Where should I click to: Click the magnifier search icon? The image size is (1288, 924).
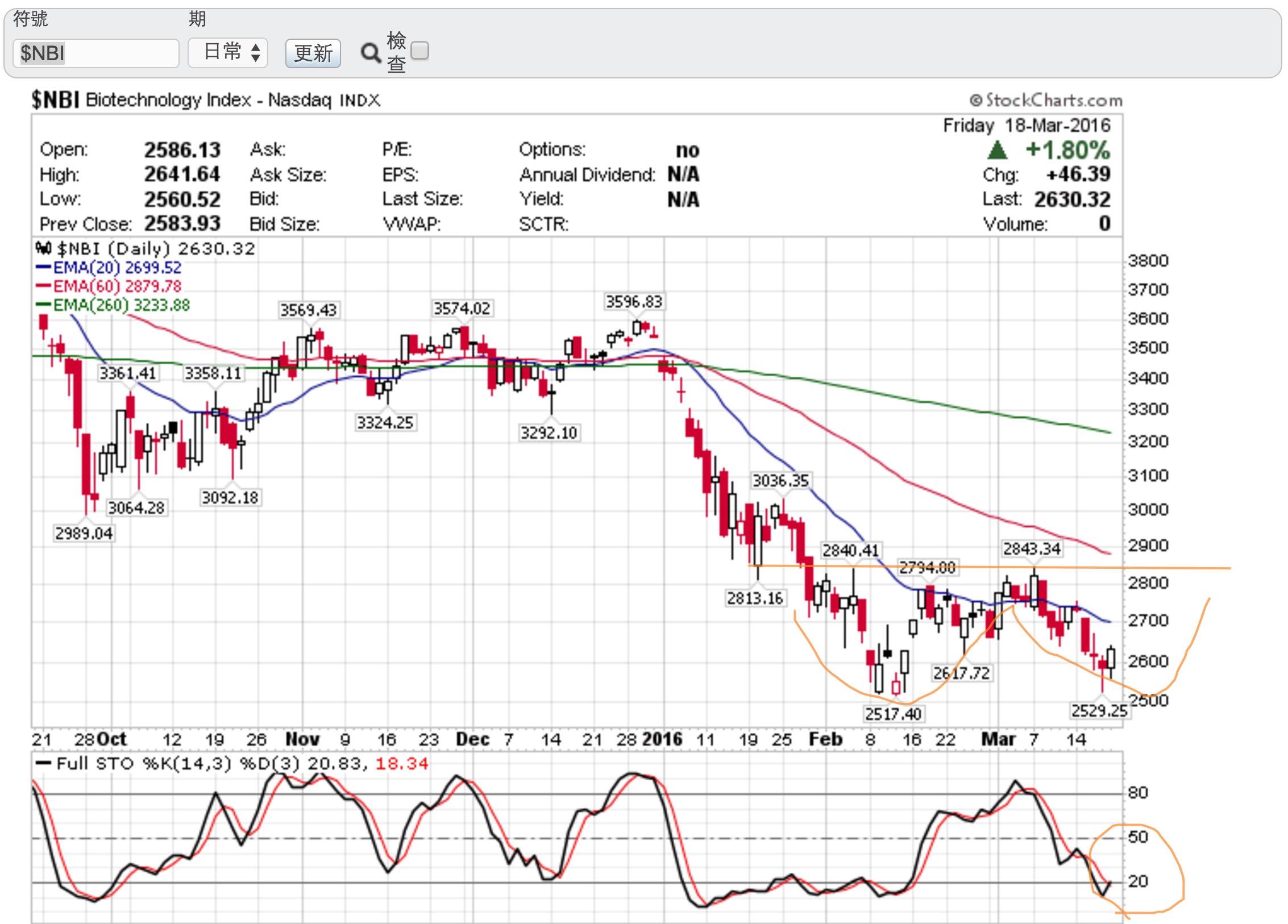(x=371, y=53)
